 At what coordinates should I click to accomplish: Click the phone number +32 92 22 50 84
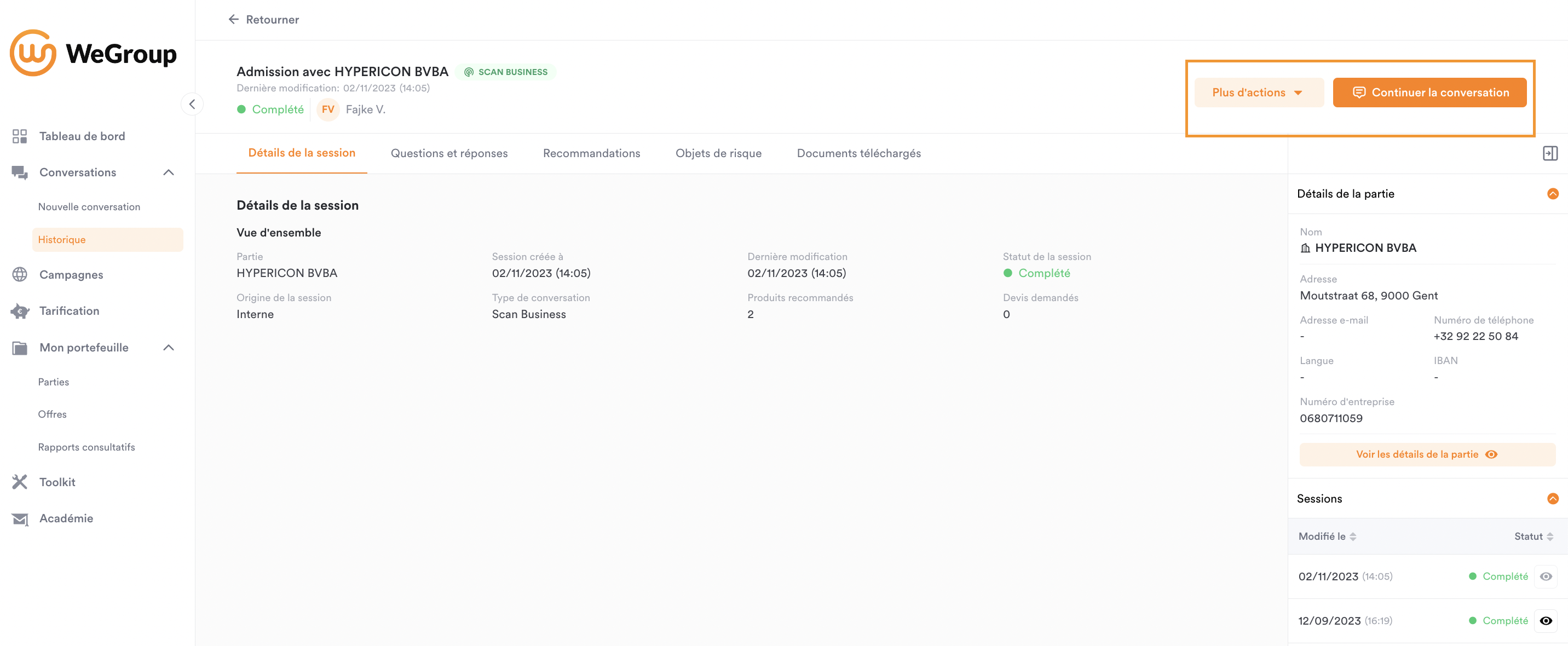(x=1475, y=337)
